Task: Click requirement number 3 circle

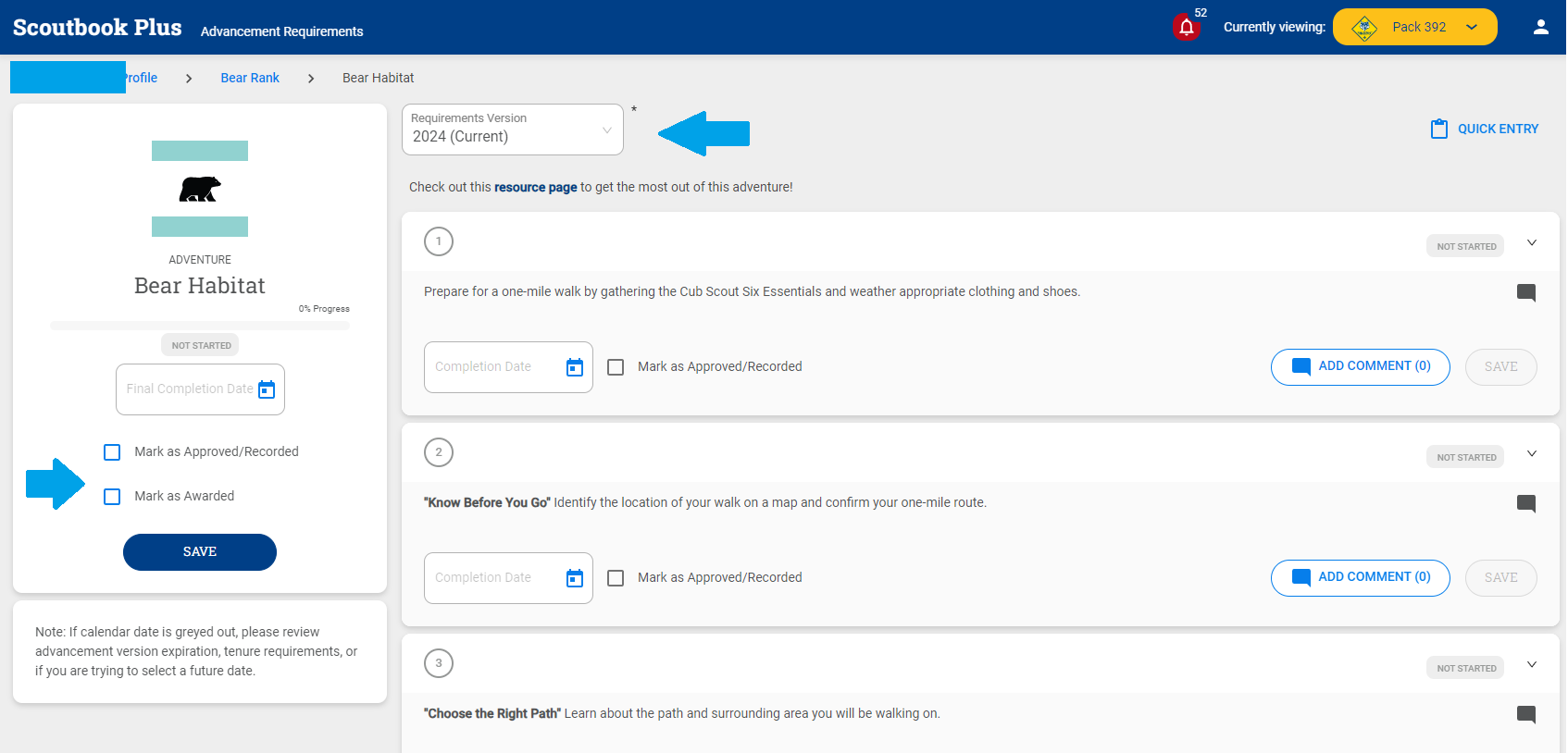Action: click(x=439, y=663)
